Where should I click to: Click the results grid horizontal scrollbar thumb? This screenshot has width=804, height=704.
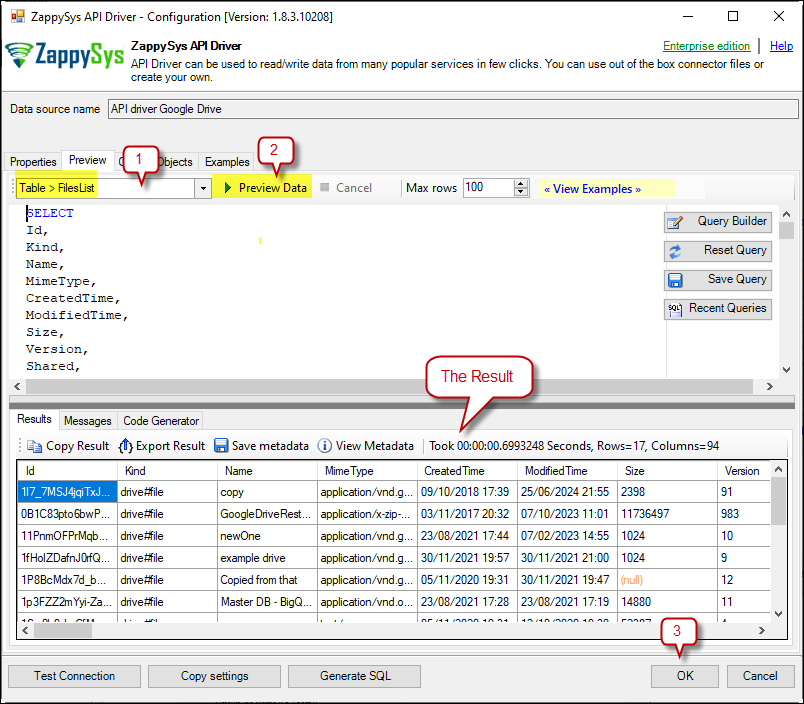point(63,630)
